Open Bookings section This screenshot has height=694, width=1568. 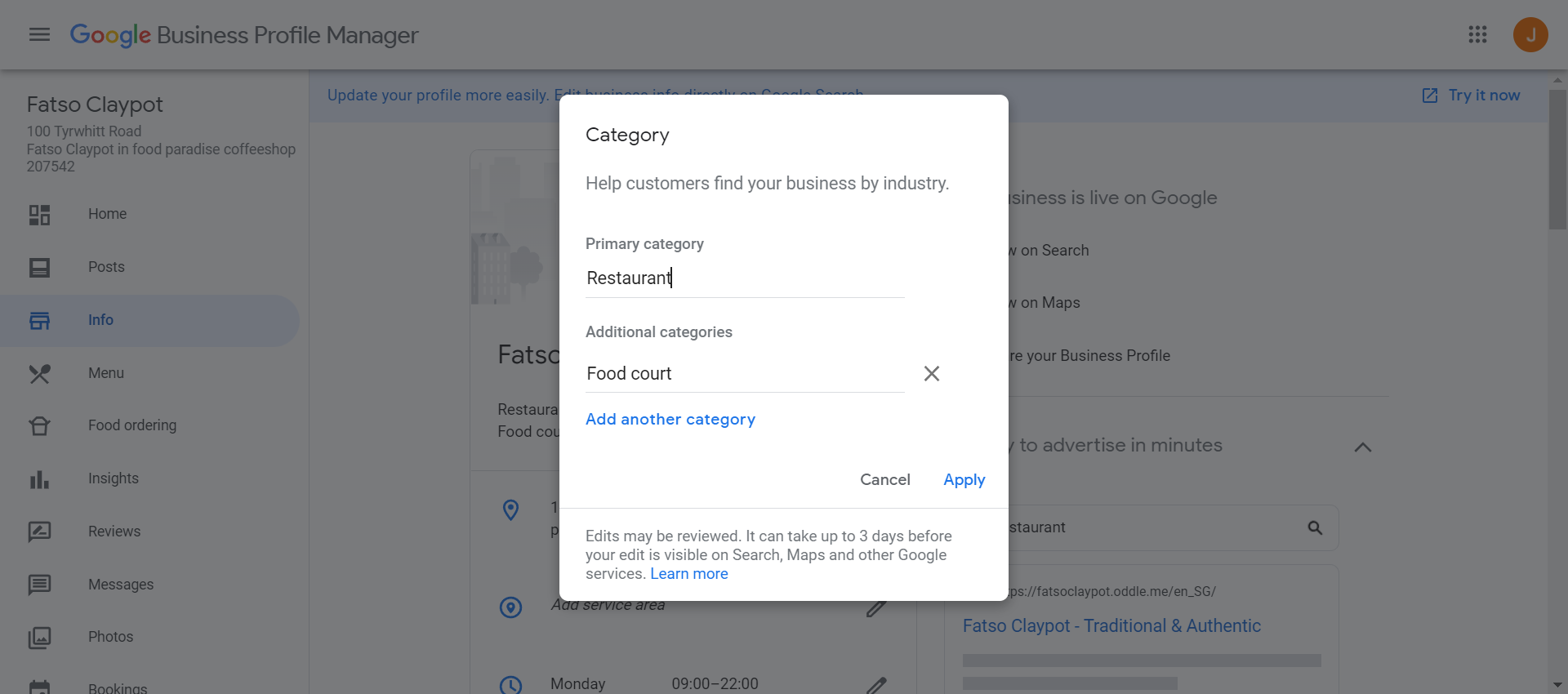click(118, 687)
